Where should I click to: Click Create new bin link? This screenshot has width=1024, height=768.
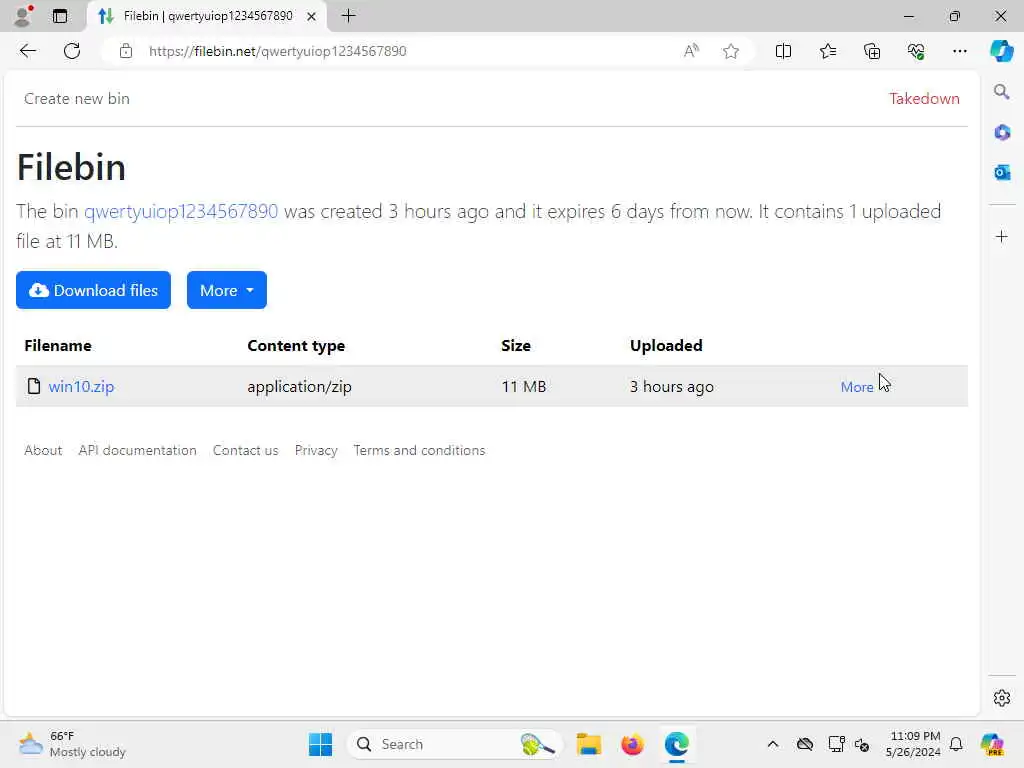76,99
